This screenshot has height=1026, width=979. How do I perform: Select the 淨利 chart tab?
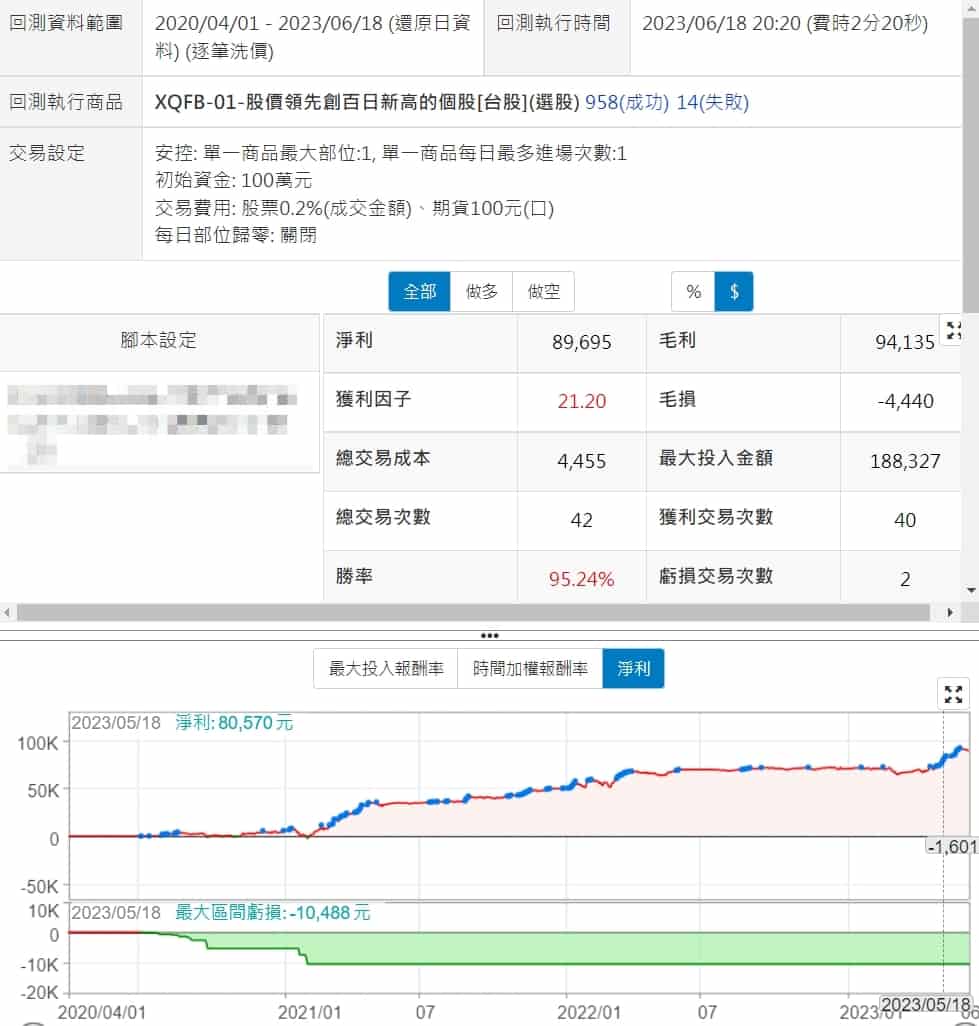tap(633, 669)
